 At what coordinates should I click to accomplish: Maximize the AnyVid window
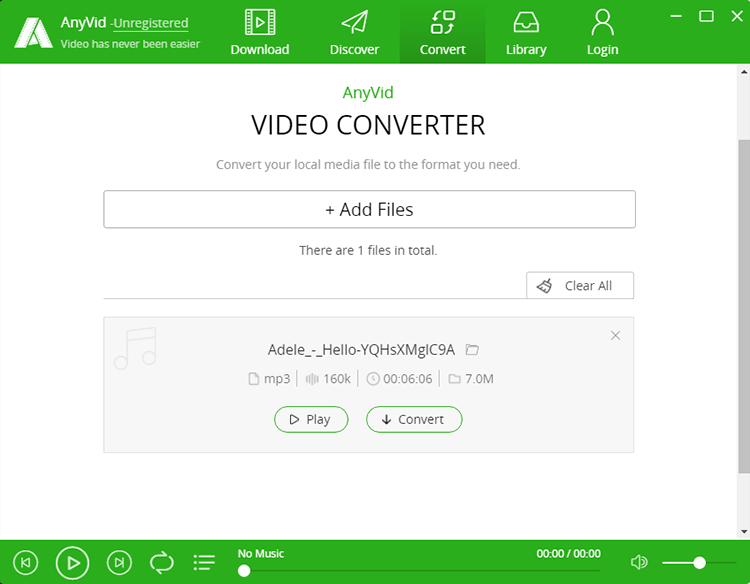706,16
